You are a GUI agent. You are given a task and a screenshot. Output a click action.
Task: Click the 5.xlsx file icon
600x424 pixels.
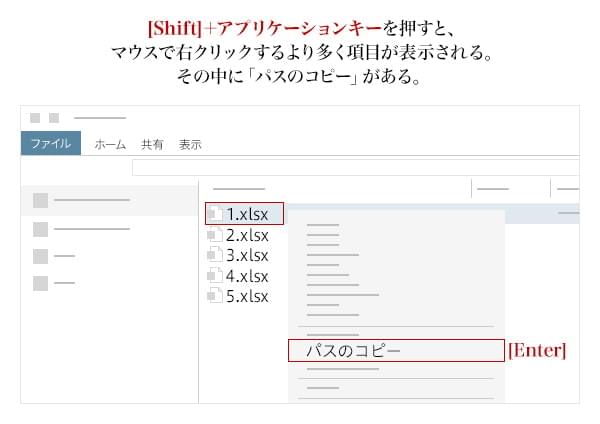pos(213,296)
